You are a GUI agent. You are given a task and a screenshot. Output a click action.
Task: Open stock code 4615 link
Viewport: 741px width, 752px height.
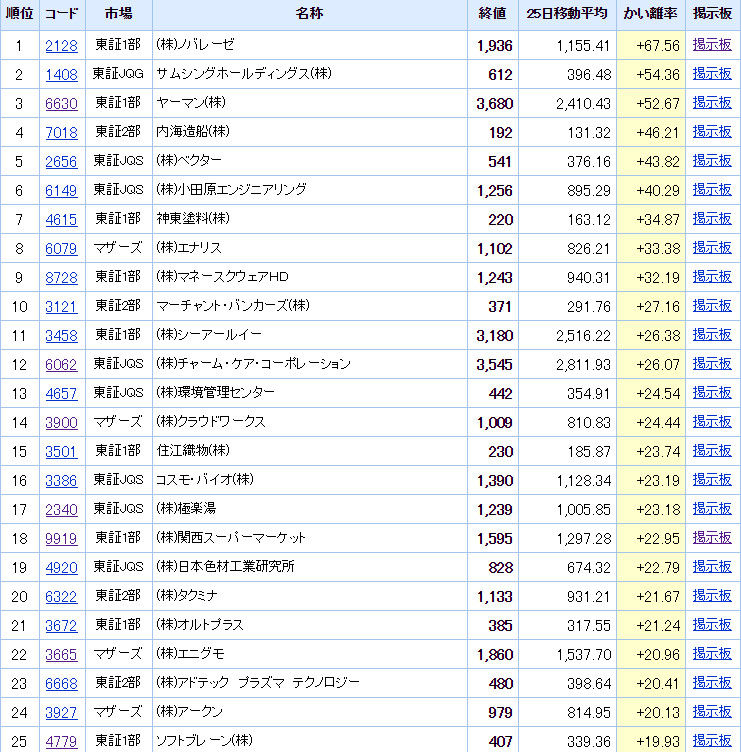61,220
